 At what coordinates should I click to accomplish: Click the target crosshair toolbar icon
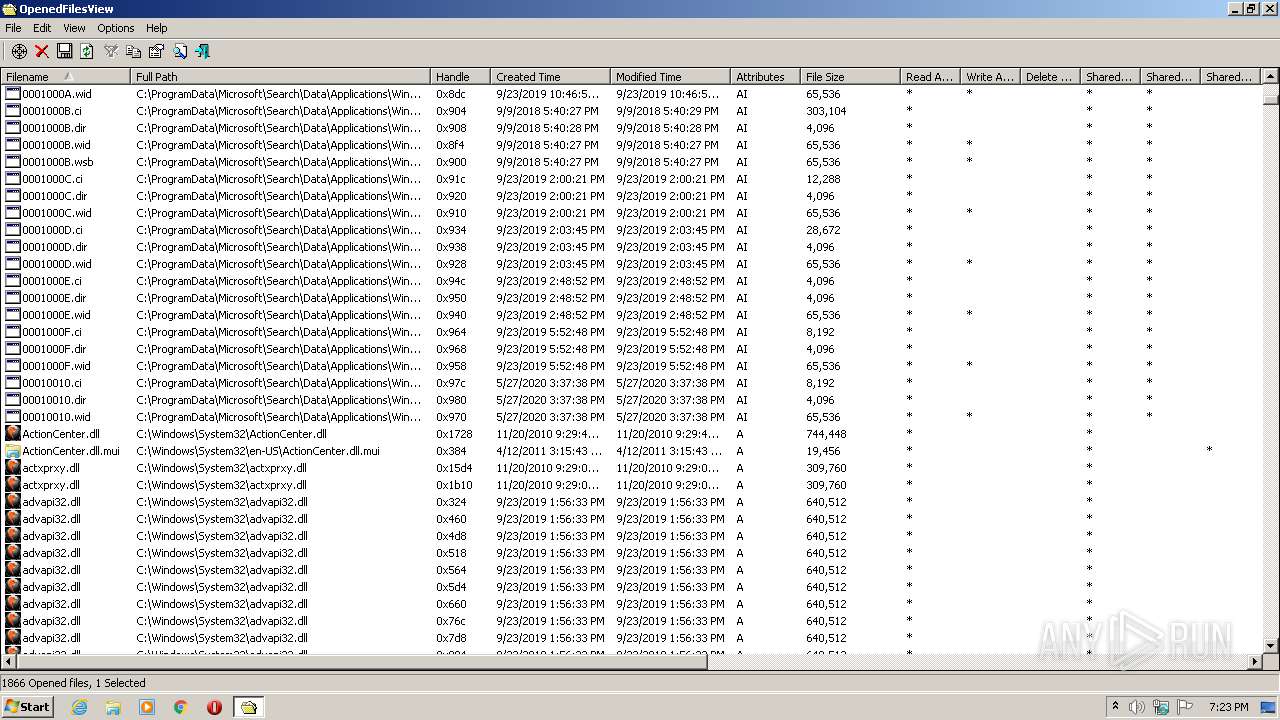(19, 51)
